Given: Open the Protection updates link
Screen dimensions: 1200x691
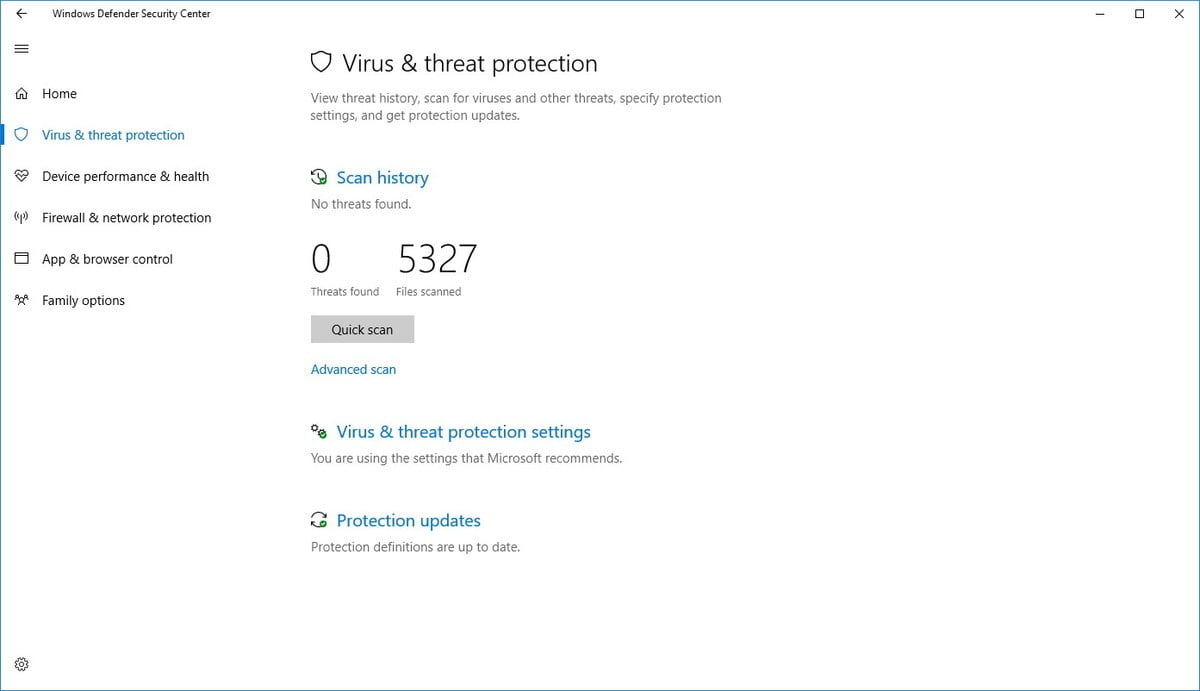Looking at the screenshot, I should click(408, 521).
